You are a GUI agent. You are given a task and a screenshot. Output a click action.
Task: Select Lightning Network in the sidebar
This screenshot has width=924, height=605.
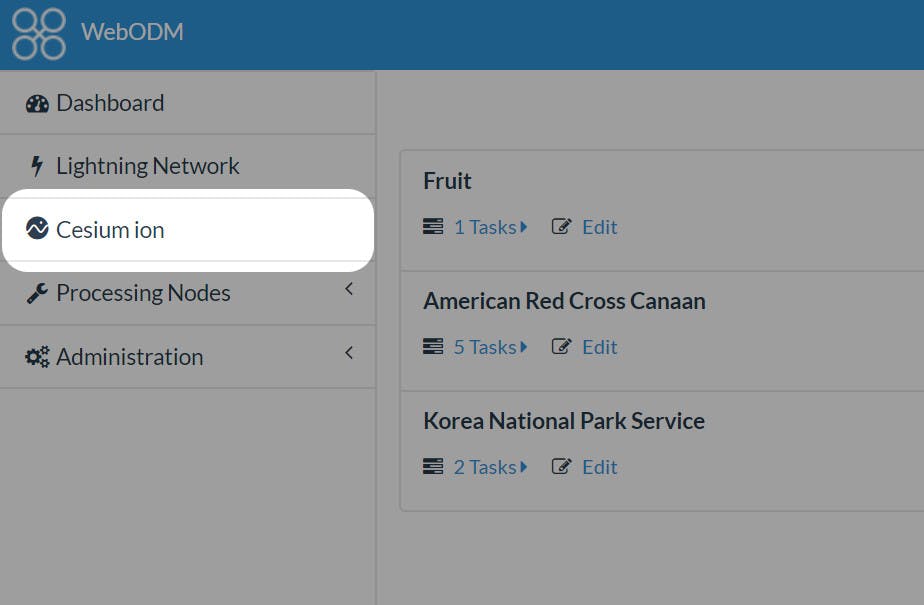point(147,165)
